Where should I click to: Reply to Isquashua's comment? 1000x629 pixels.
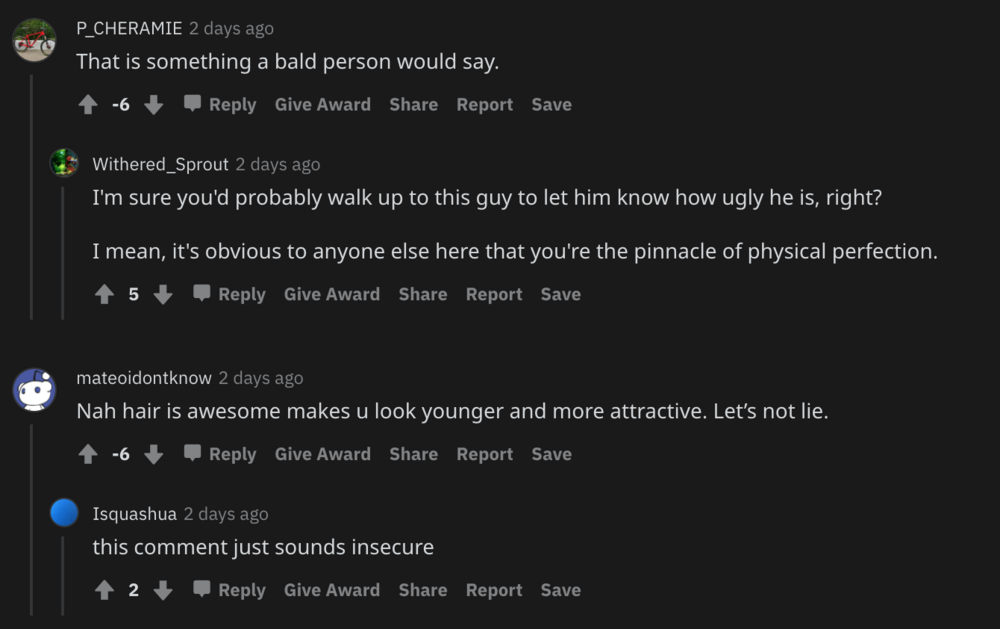click(229, 591)
